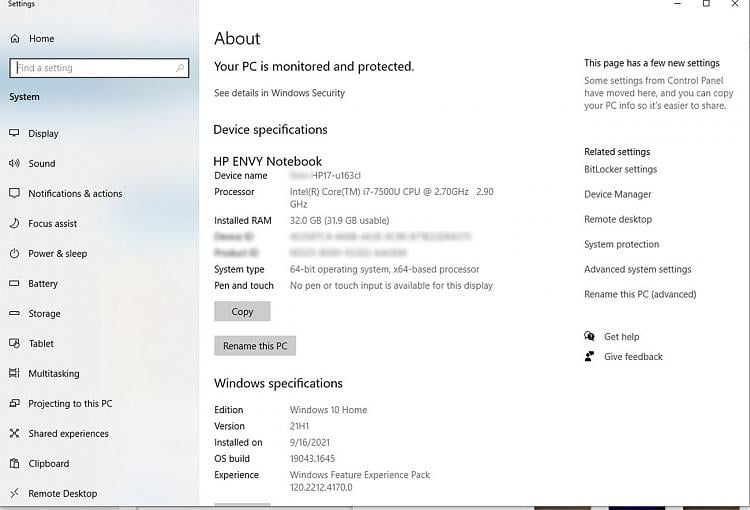Open Remote desktop related setting
Screen dimensions: 750x510
click(618, 219)
